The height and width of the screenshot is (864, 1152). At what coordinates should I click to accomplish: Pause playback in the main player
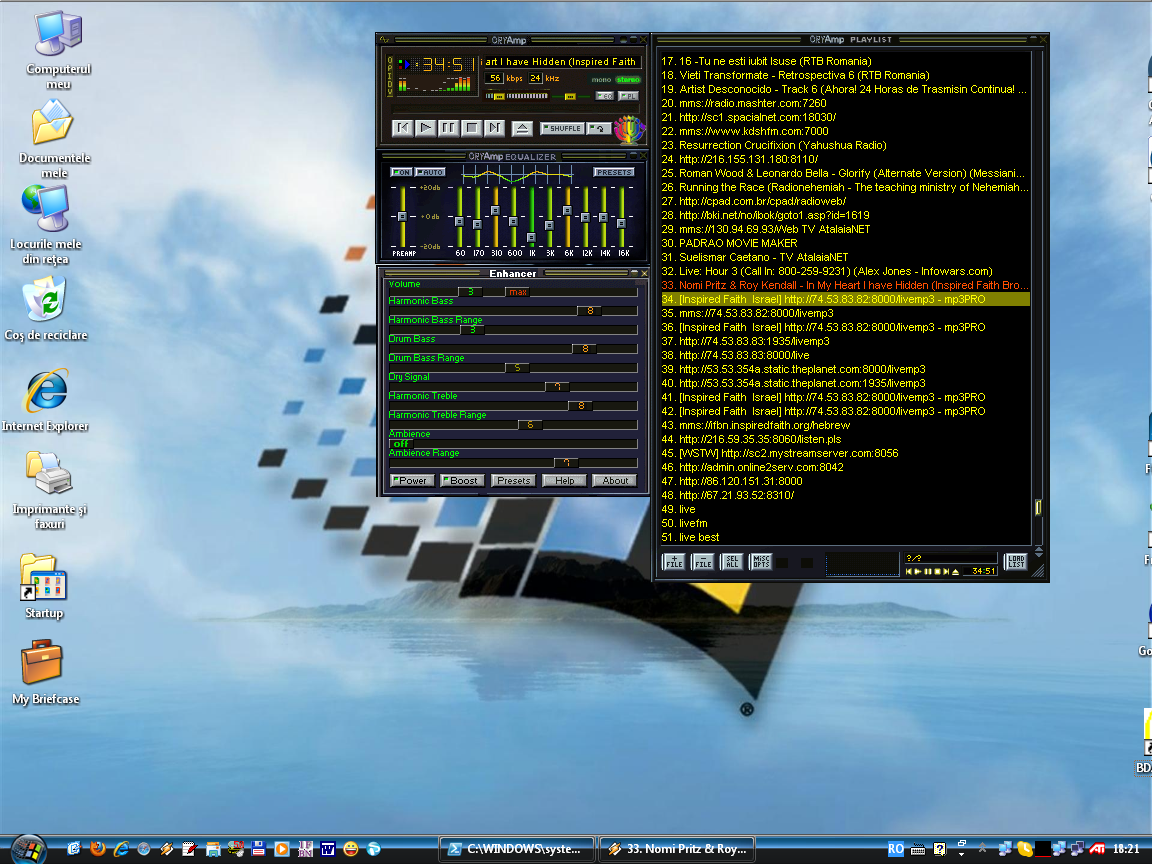click(448, 128)
